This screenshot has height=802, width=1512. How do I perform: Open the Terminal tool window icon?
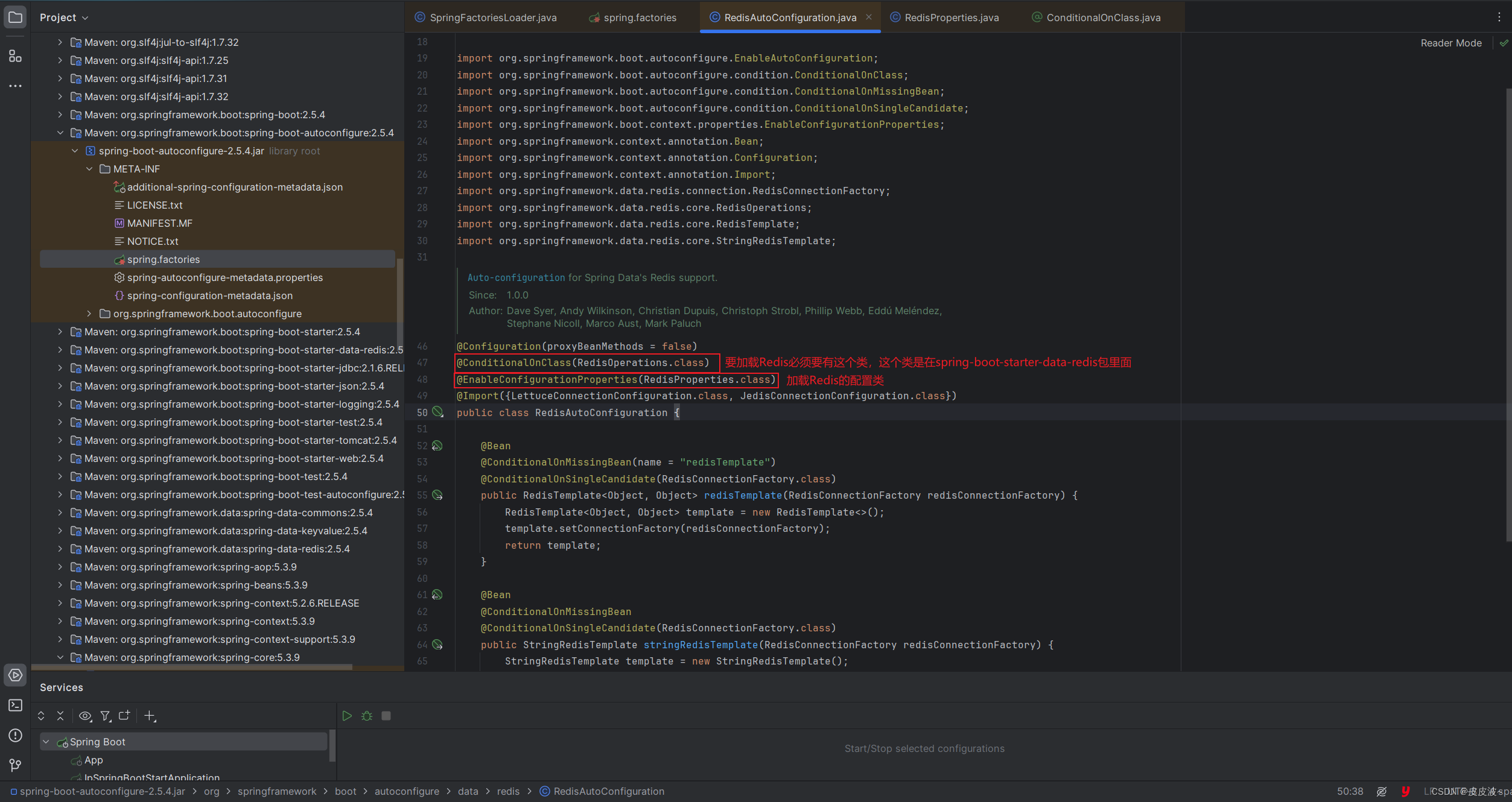click(x=15, y=705)
